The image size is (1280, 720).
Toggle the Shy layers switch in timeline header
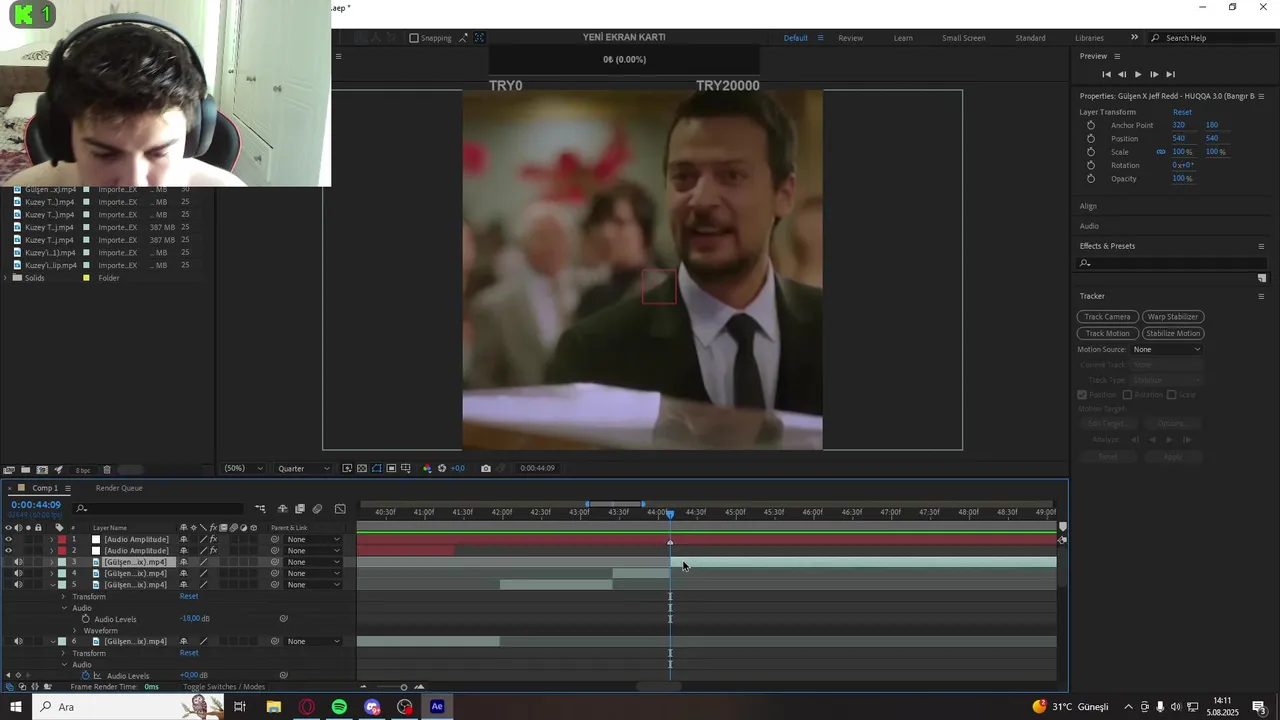click(x=282, y=509)
